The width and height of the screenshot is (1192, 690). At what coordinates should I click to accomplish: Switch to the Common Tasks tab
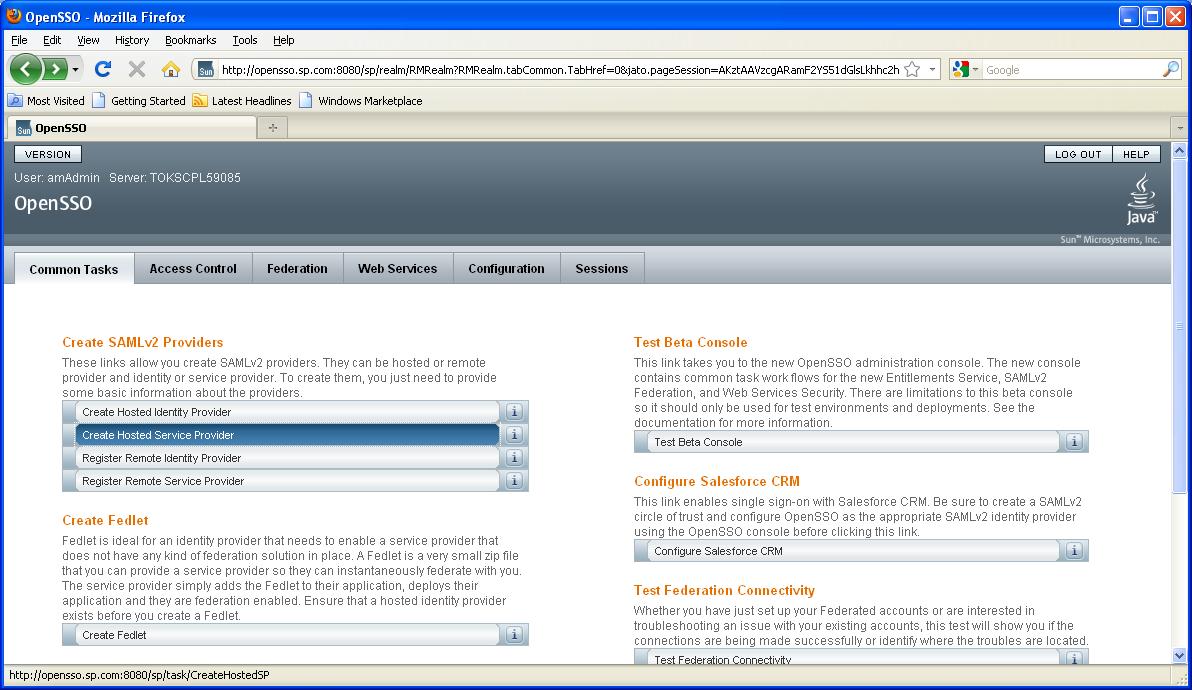coord(74,269)
